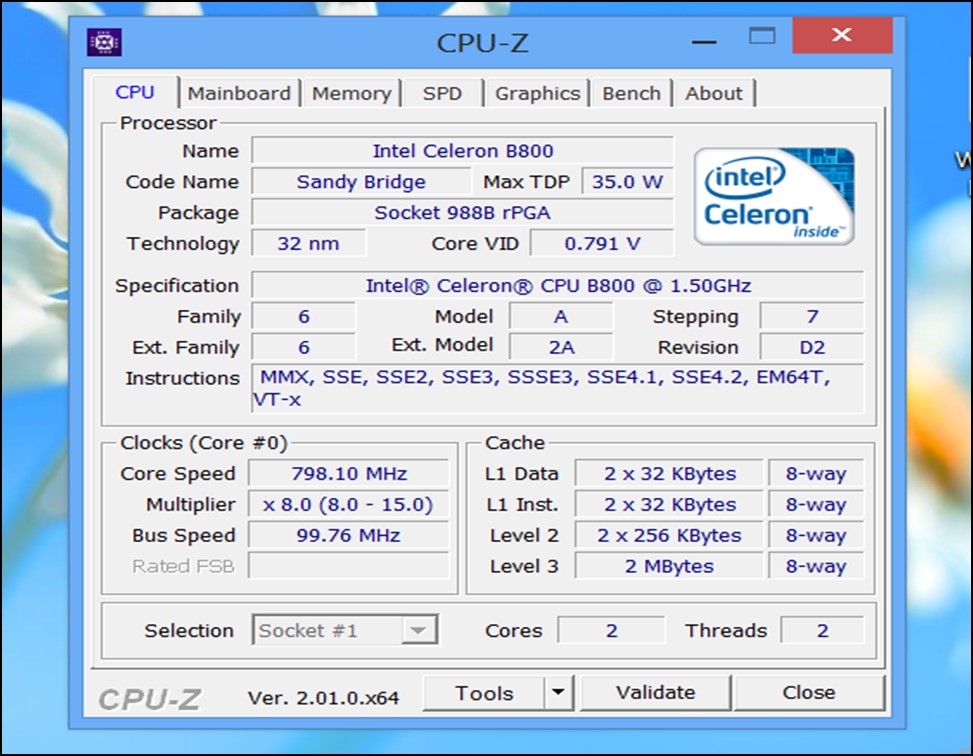This screenshot has height=756, width=973.
Task: Close window with red X button
Action: point(842,35)
